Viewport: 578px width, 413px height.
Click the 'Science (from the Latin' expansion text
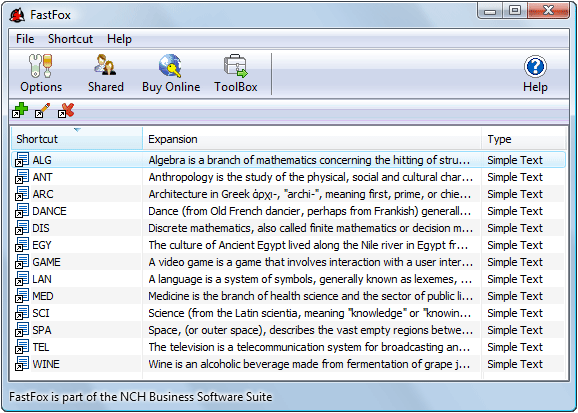pyautogui.click(x=310, y=313)
